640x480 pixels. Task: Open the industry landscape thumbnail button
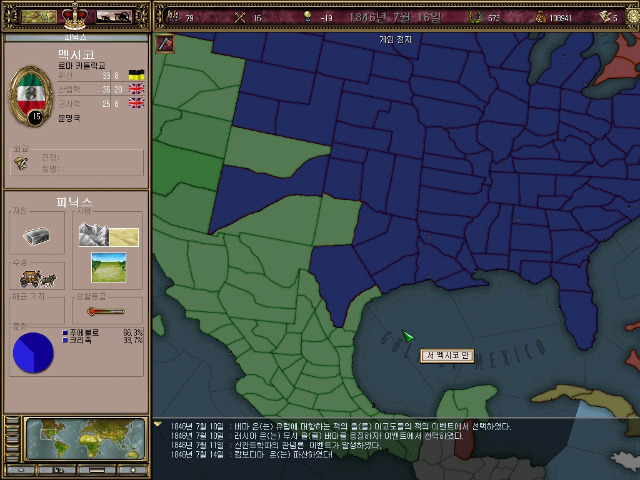(x=114, y=17)
